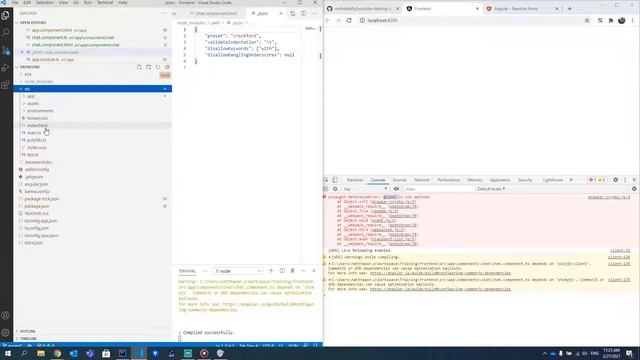Toggle device toolbar in DevTools
Viewport: 640px width, 360px height.
point(335,180)
